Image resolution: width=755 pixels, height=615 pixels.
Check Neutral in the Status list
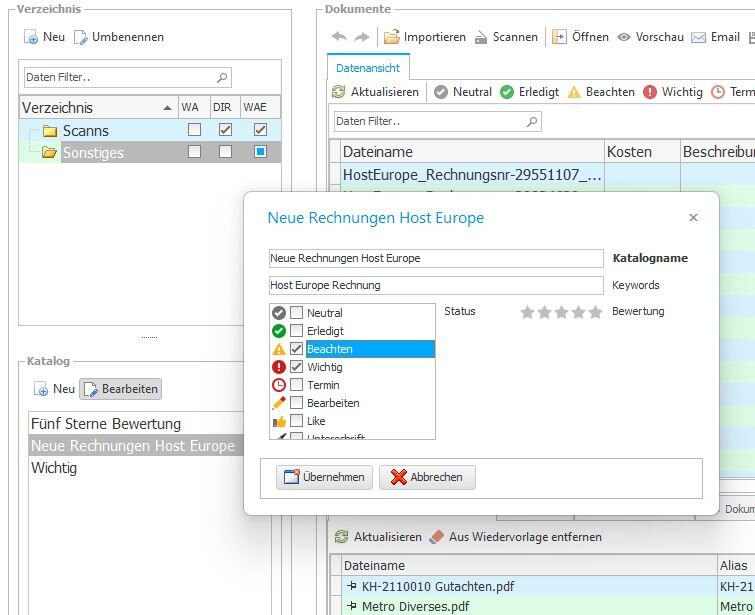(297, 313)
